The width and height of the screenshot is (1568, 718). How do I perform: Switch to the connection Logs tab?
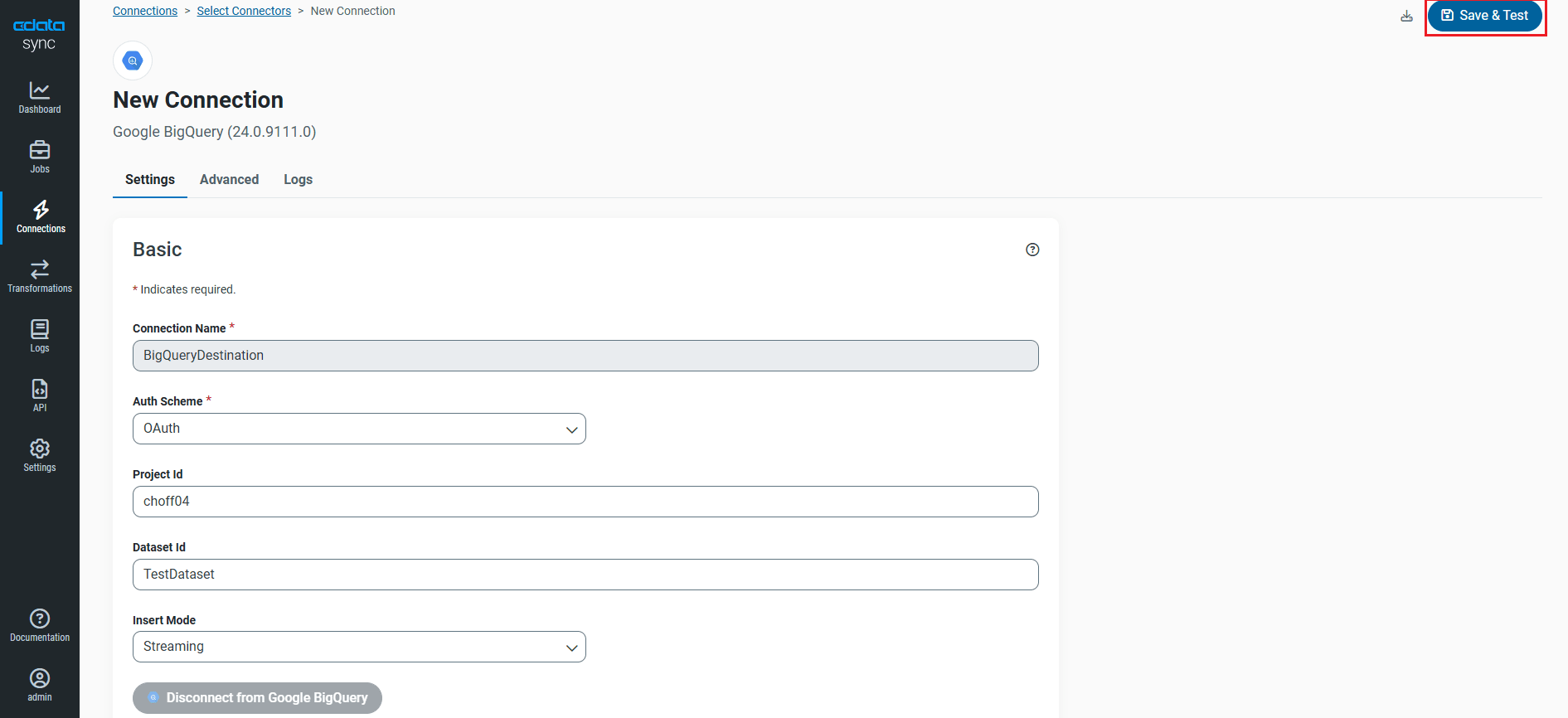pyautogui.click(x=298, y=179)
